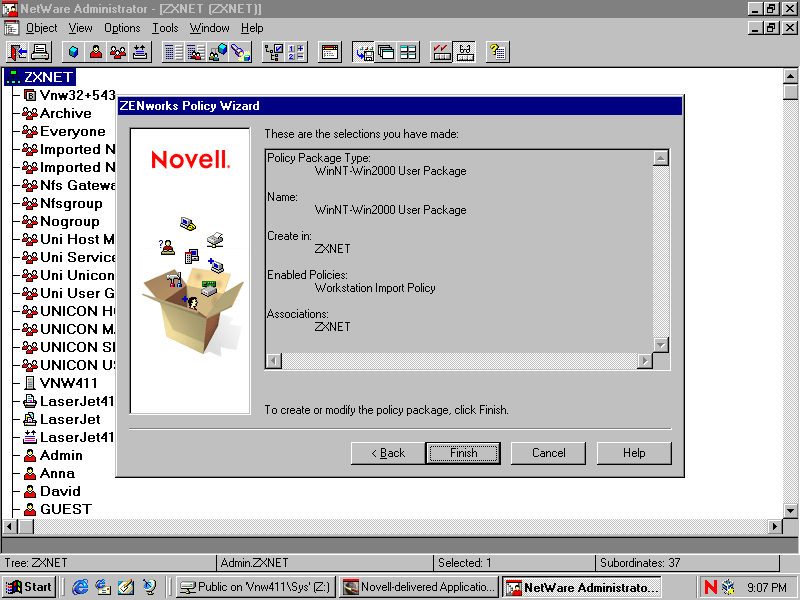800x600 pixels.
Task: Click 'Subordinates: 37' in status bar
Action: pyautogui.click(x=640, y=563)
